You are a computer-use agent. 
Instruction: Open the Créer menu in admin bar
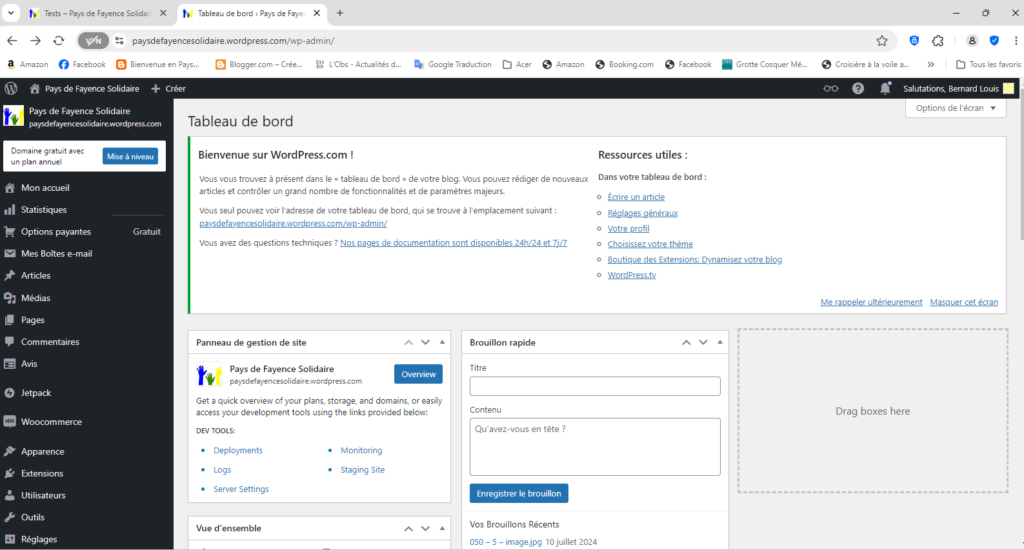[x=168, y=88]
